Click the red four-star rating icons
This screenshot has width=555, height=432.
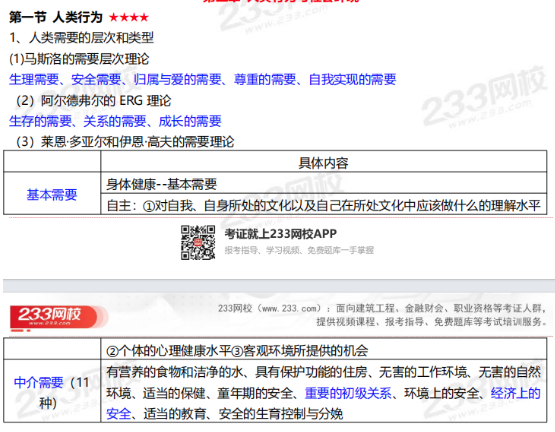128,17
